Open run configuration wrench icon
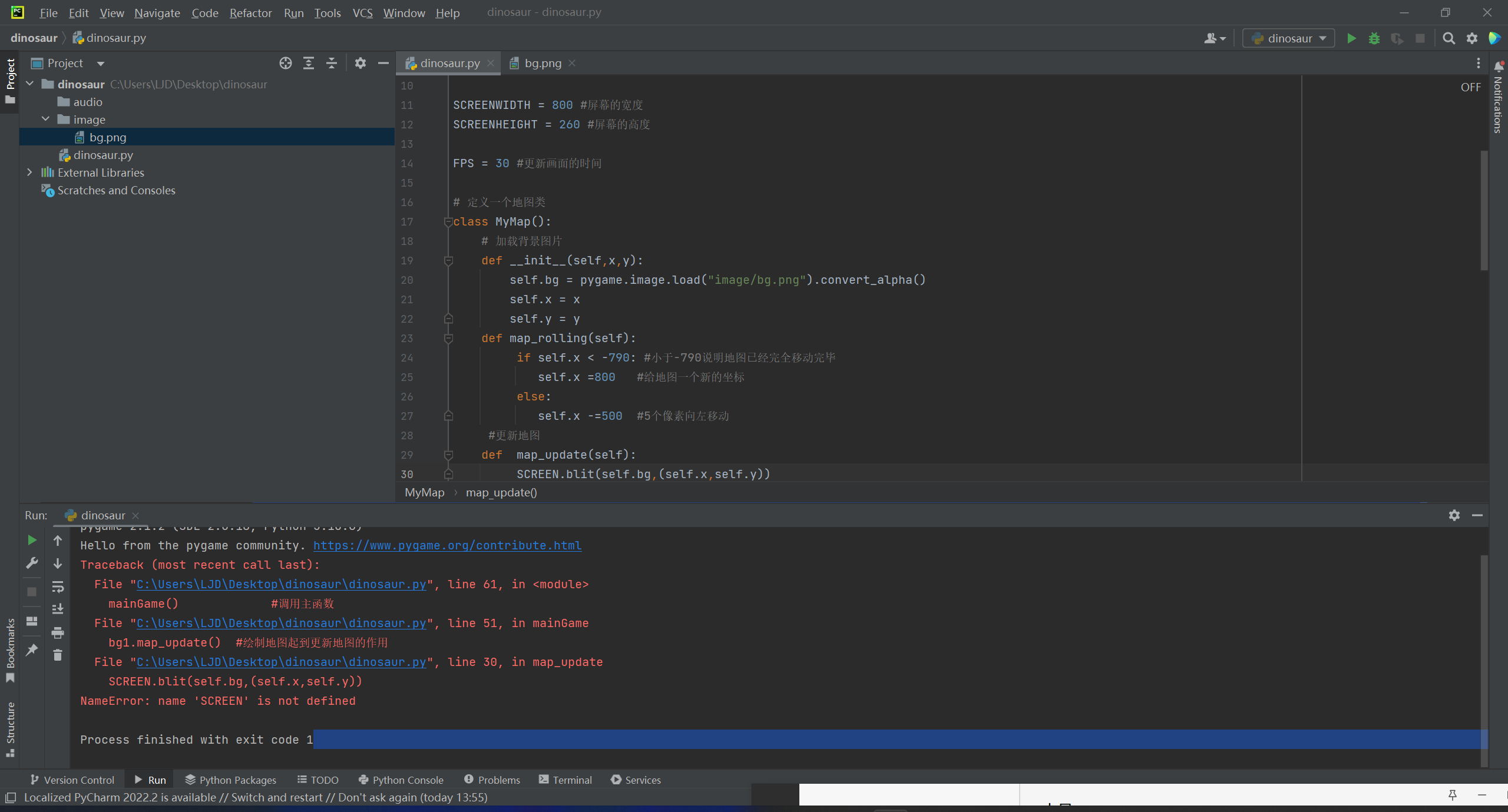The width and height of the screenshot is (1508, 812). pyautogui.click(x=32, y=563)
